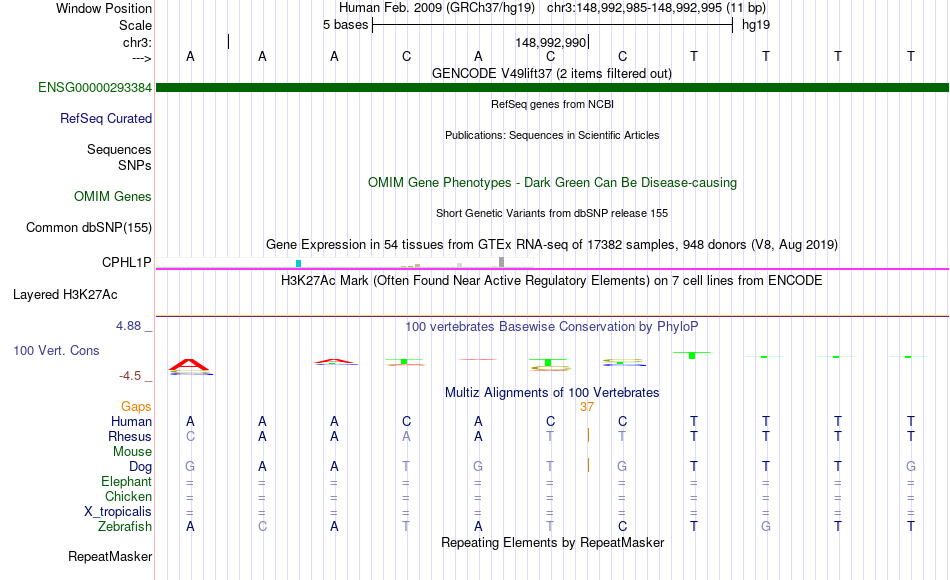Click the GENCODE V49lift37 track title
This screenshot has width=950, height=580.
coord(552,73)
